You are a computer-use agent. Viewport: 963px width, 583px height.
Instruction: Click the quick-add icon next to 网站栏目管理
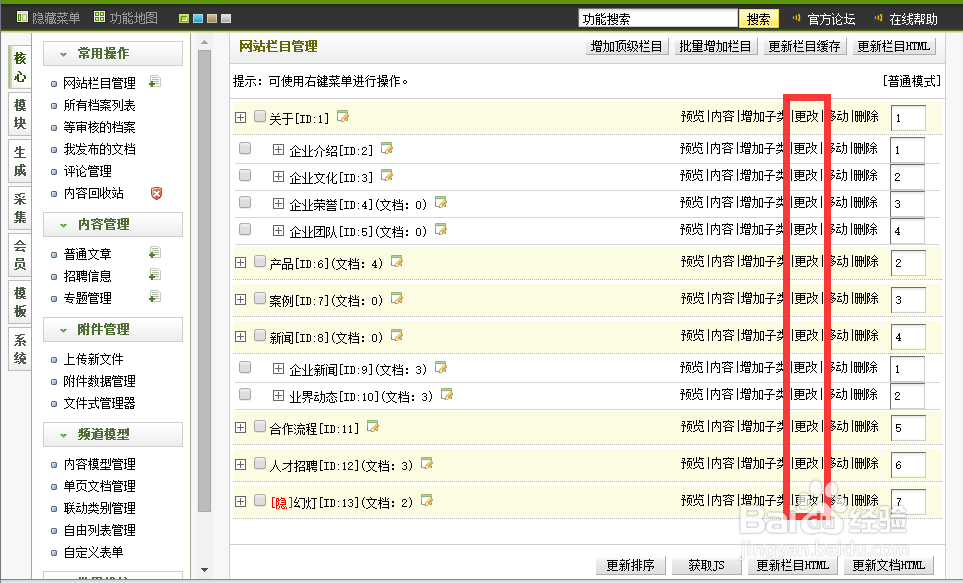[x=156, y=81]
